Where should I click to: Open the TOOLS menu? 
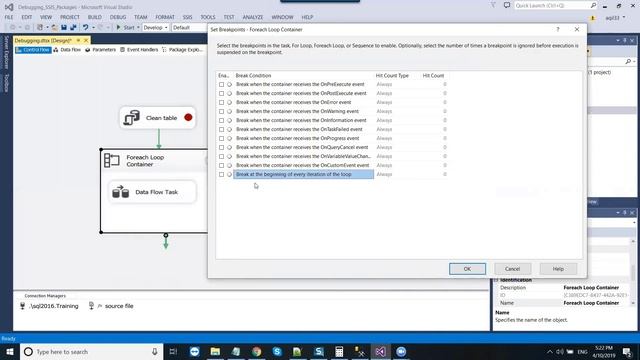pyautogui.click(x=208, y=17)
